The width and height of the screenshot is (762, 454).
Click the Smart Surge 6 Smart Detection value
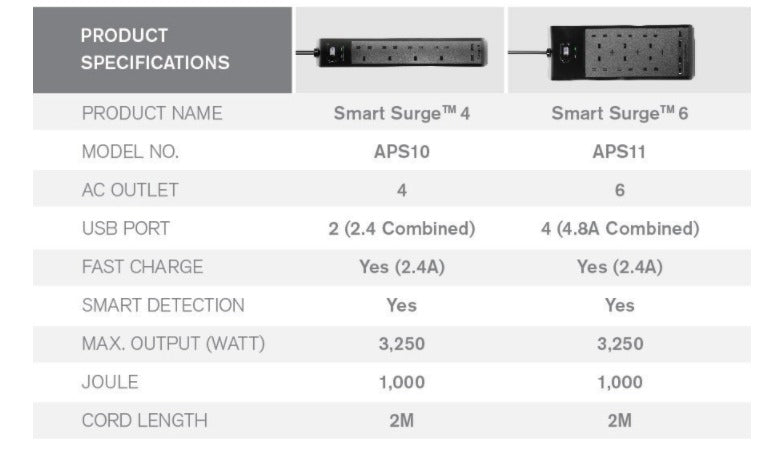[619, 305]
